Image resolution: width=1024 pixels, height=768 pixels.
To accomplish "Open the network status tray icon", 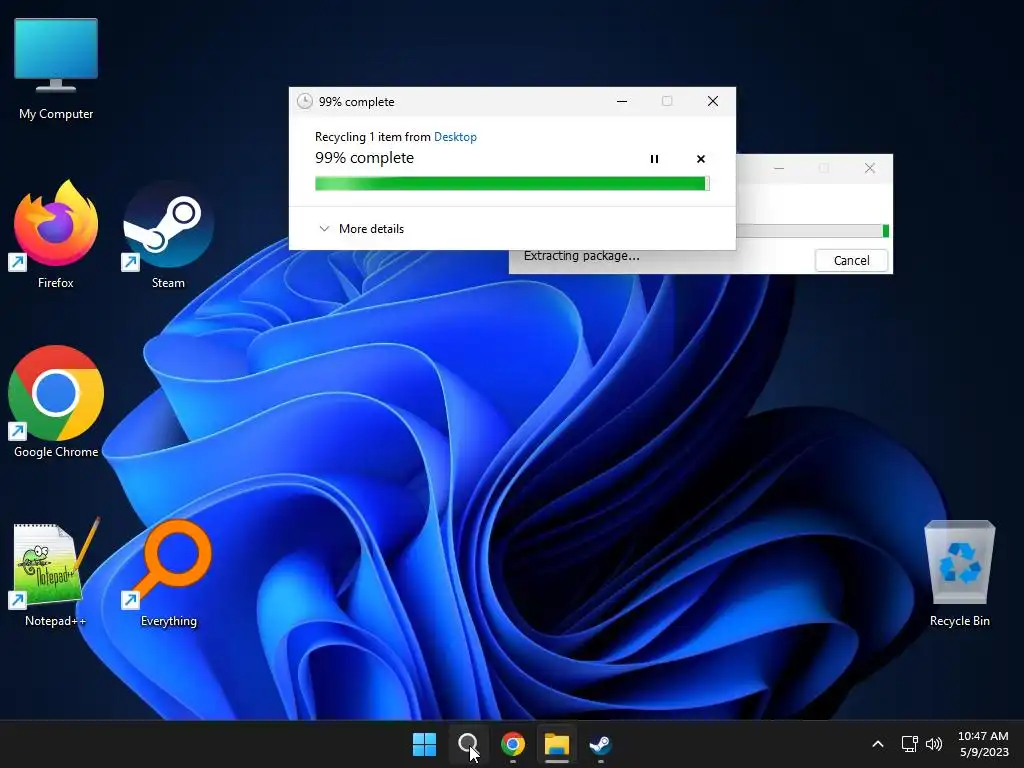I will click(910, 744).
